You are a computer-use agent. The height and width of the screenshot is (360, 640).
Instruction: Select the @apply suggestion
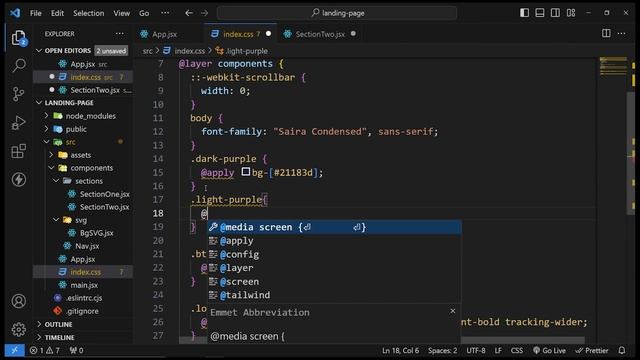tap(334, 241)
